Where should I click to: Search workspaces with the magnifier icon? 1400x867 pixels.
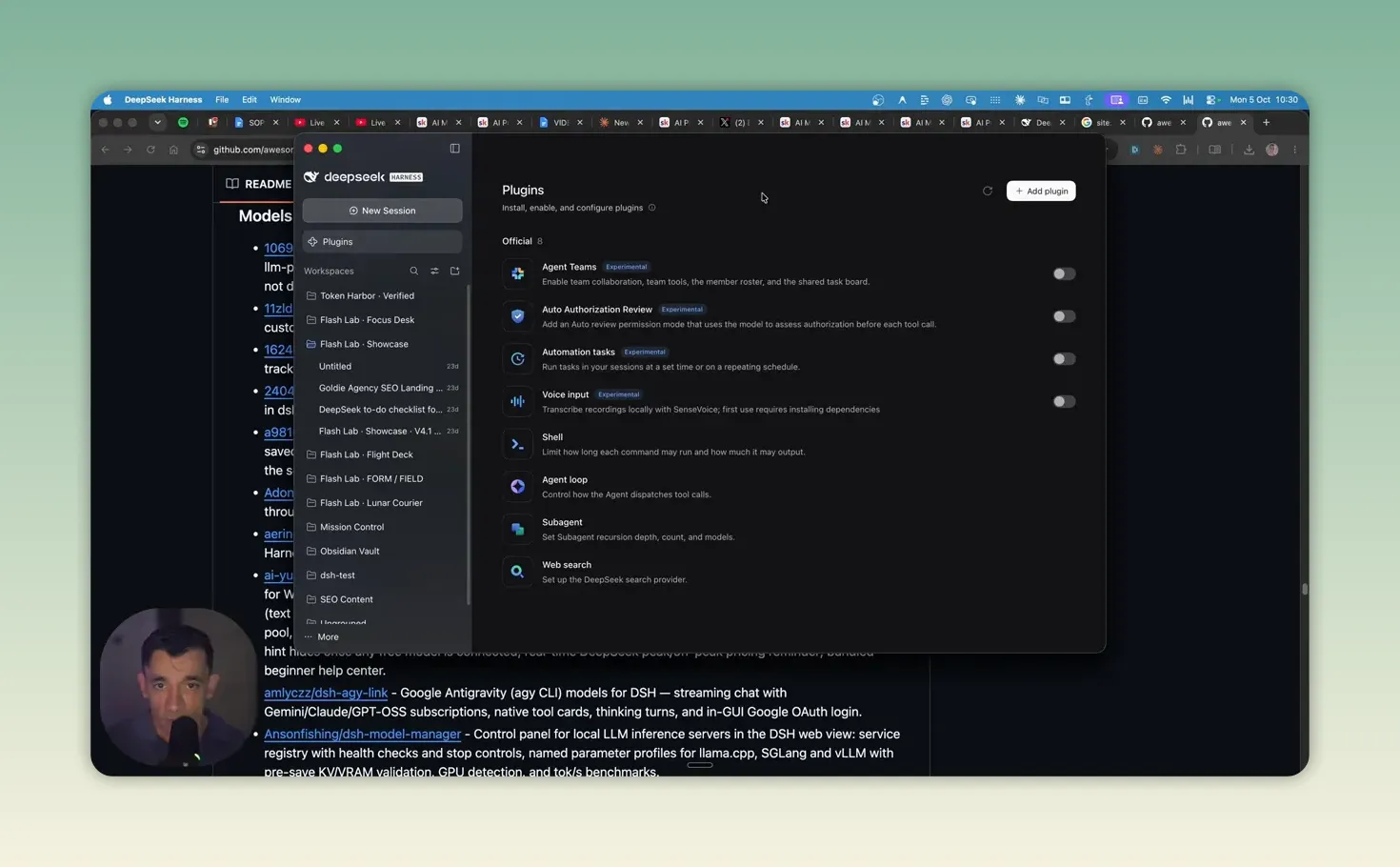[x=413, y=271]
